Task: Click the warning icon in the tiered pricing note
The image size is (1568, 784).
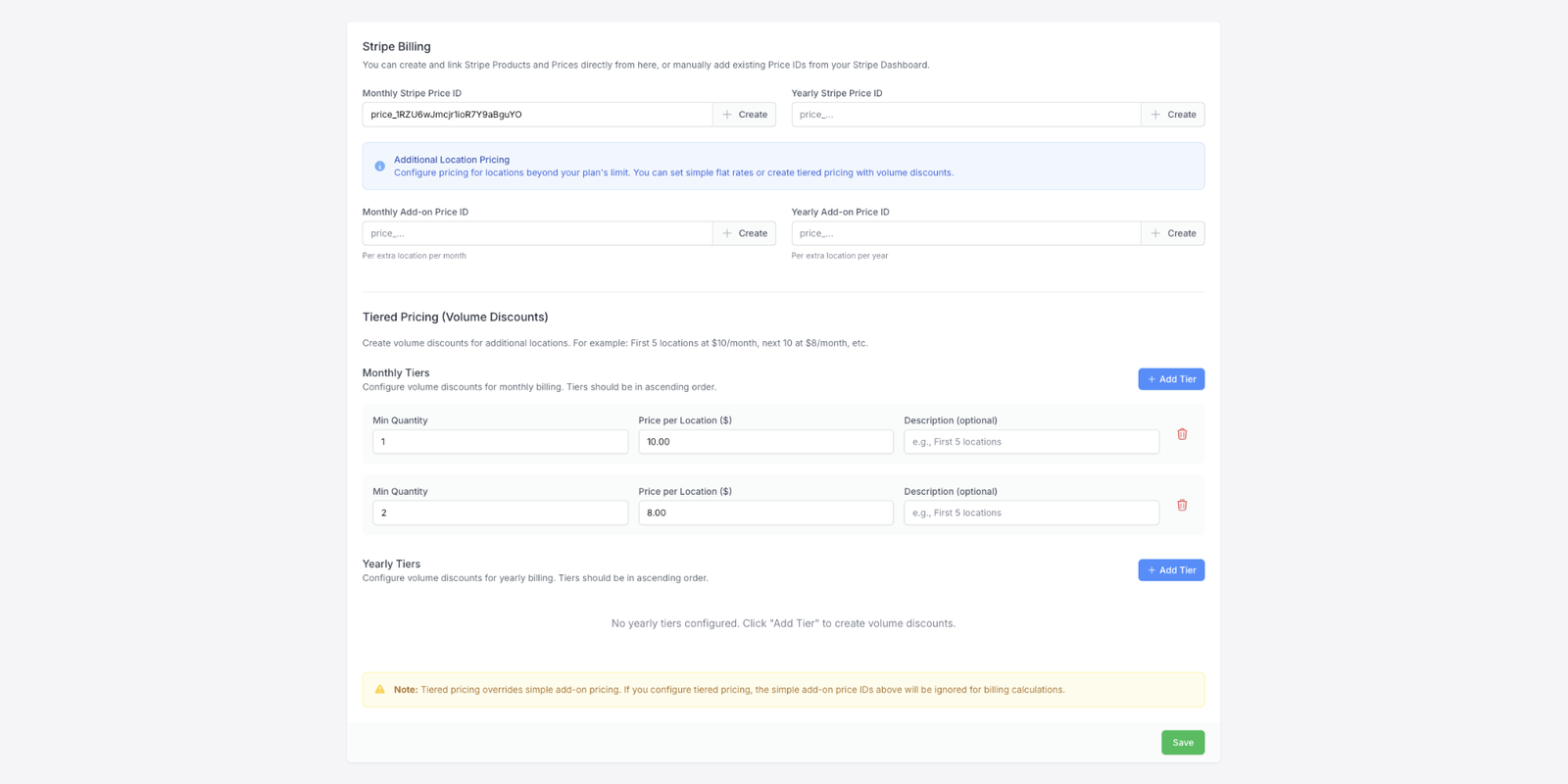Action: (380, 690)
